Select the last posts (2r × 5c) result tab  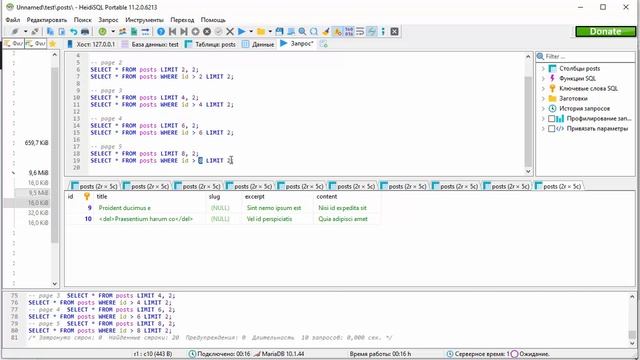point(558,186)
